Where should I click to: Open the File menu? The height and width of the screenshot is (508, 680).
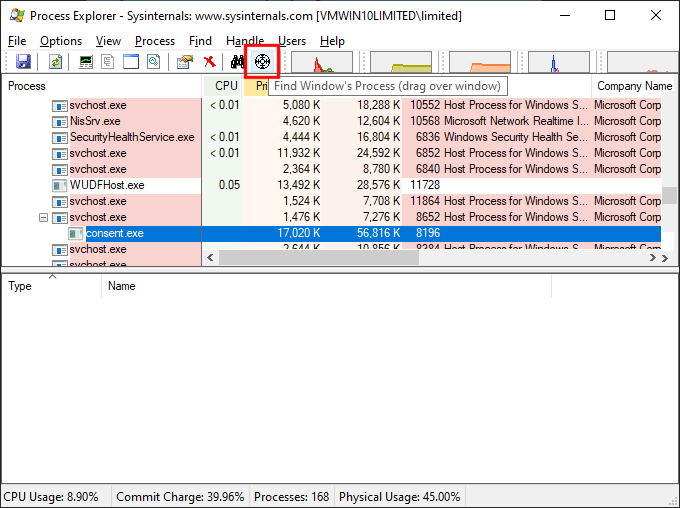(17, 41)
